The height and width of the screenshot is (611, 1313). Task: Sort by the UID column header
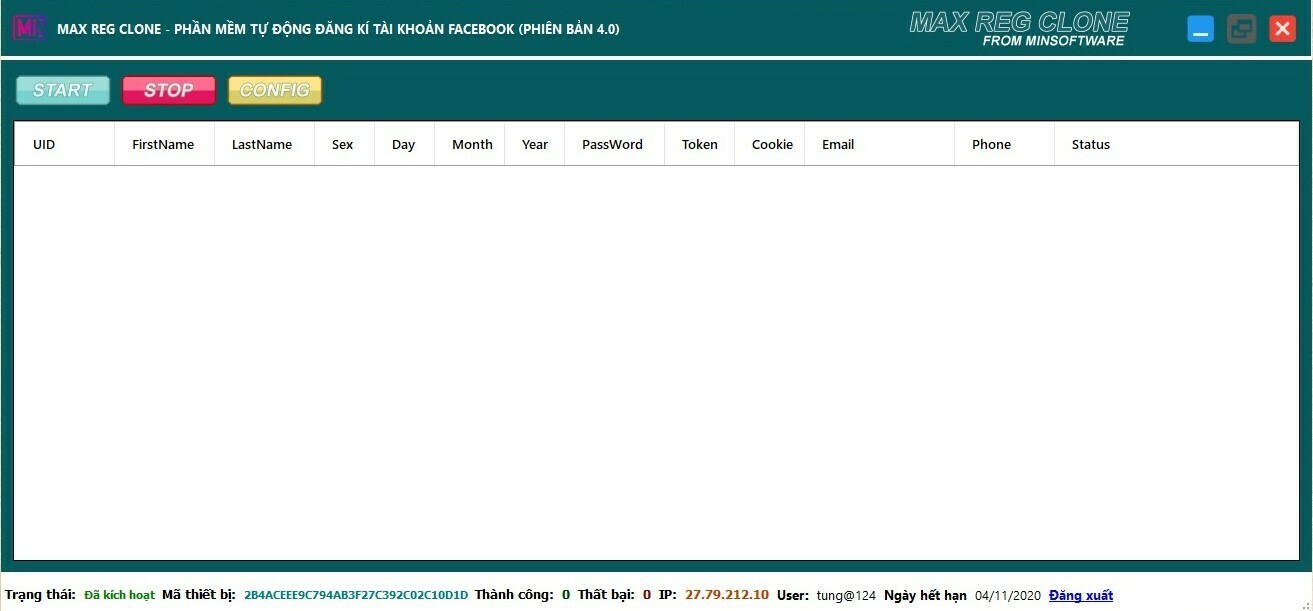click(65, 144)
